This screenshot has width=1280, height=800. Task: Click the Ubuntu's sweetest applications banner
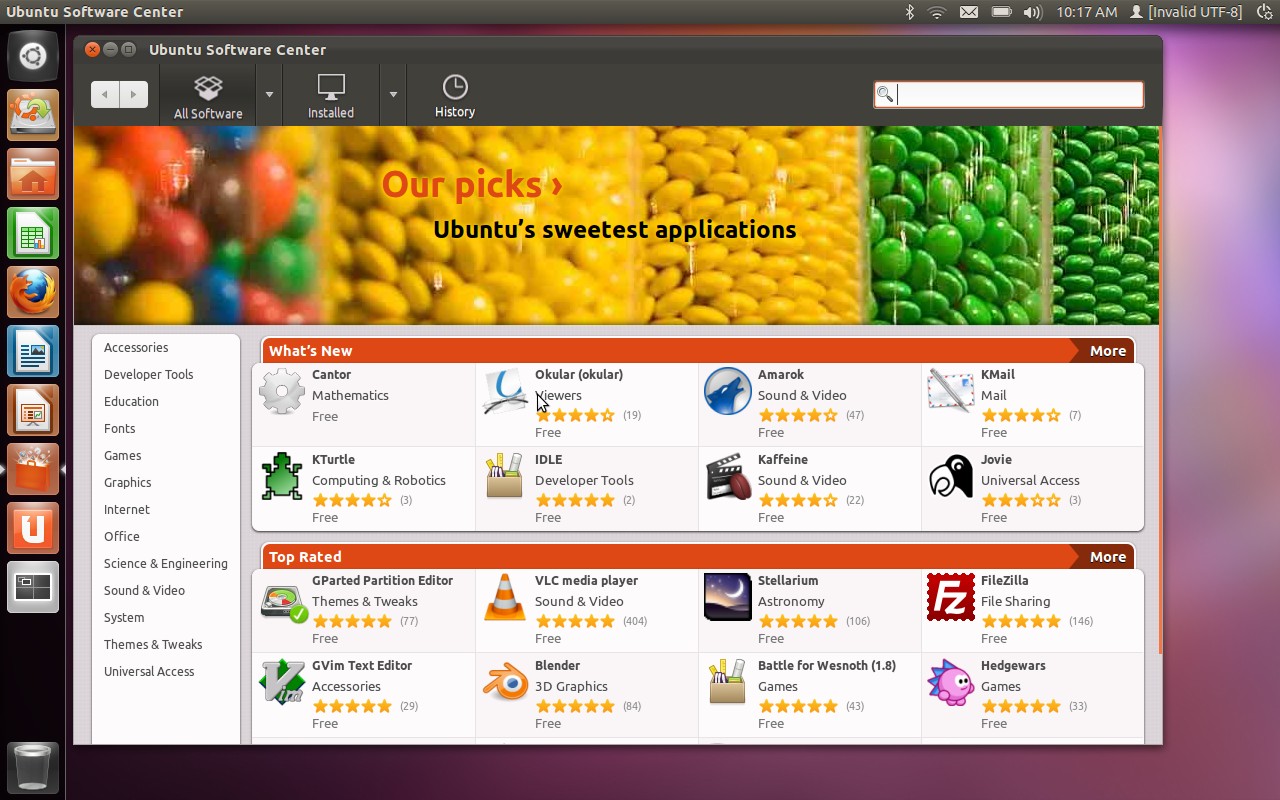[615, 229]
